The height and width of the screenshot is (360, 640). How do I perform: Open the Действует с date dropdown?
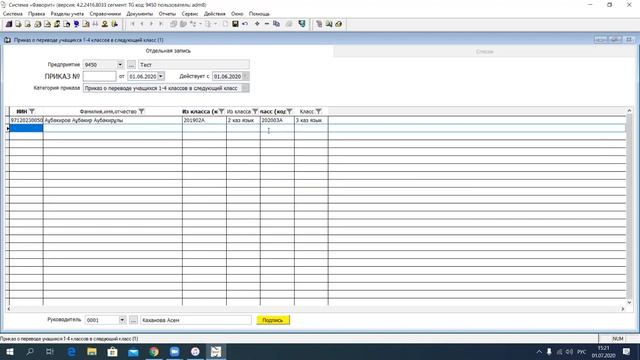pos(245,76)
